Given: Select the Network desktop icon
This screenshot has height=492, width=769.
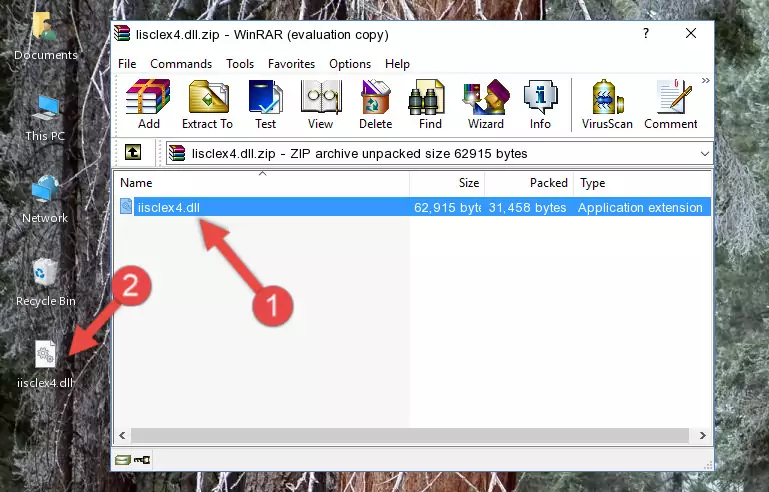Looking at the screenshot, I should coord(45,199).
